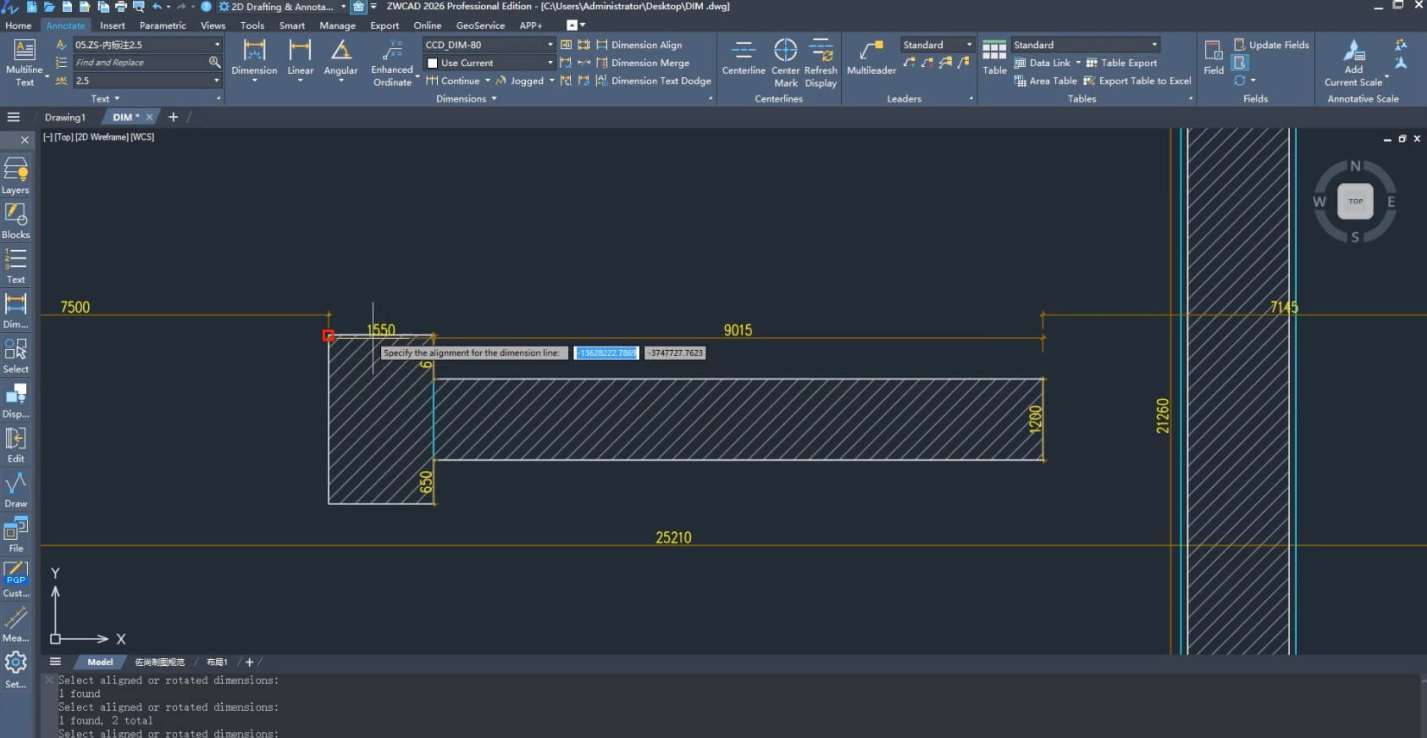This screenshot has height=738, width=1427.
Task: Open the 05.ZS text style dropdown
Action: (x=217, y=45)
